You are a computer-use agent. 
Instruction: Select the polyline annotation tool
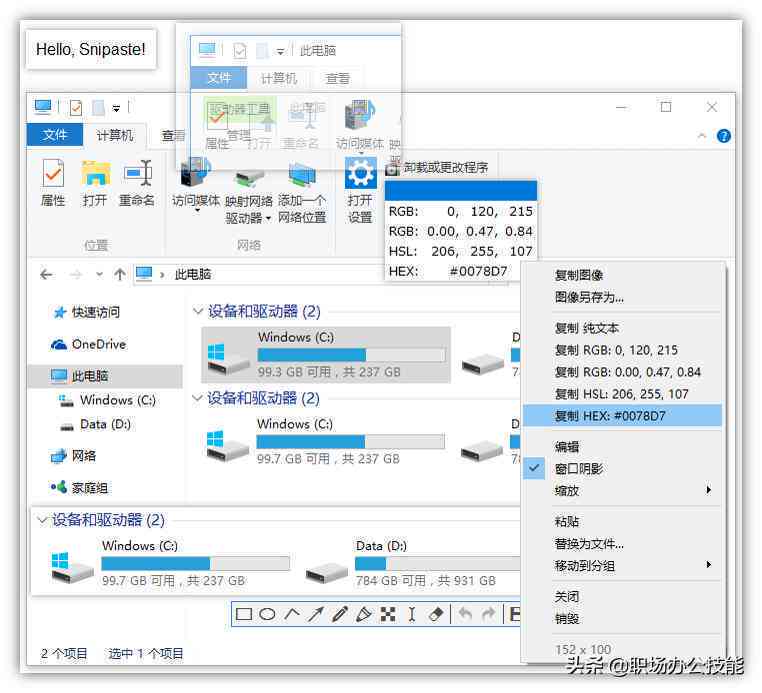(292, 614)
